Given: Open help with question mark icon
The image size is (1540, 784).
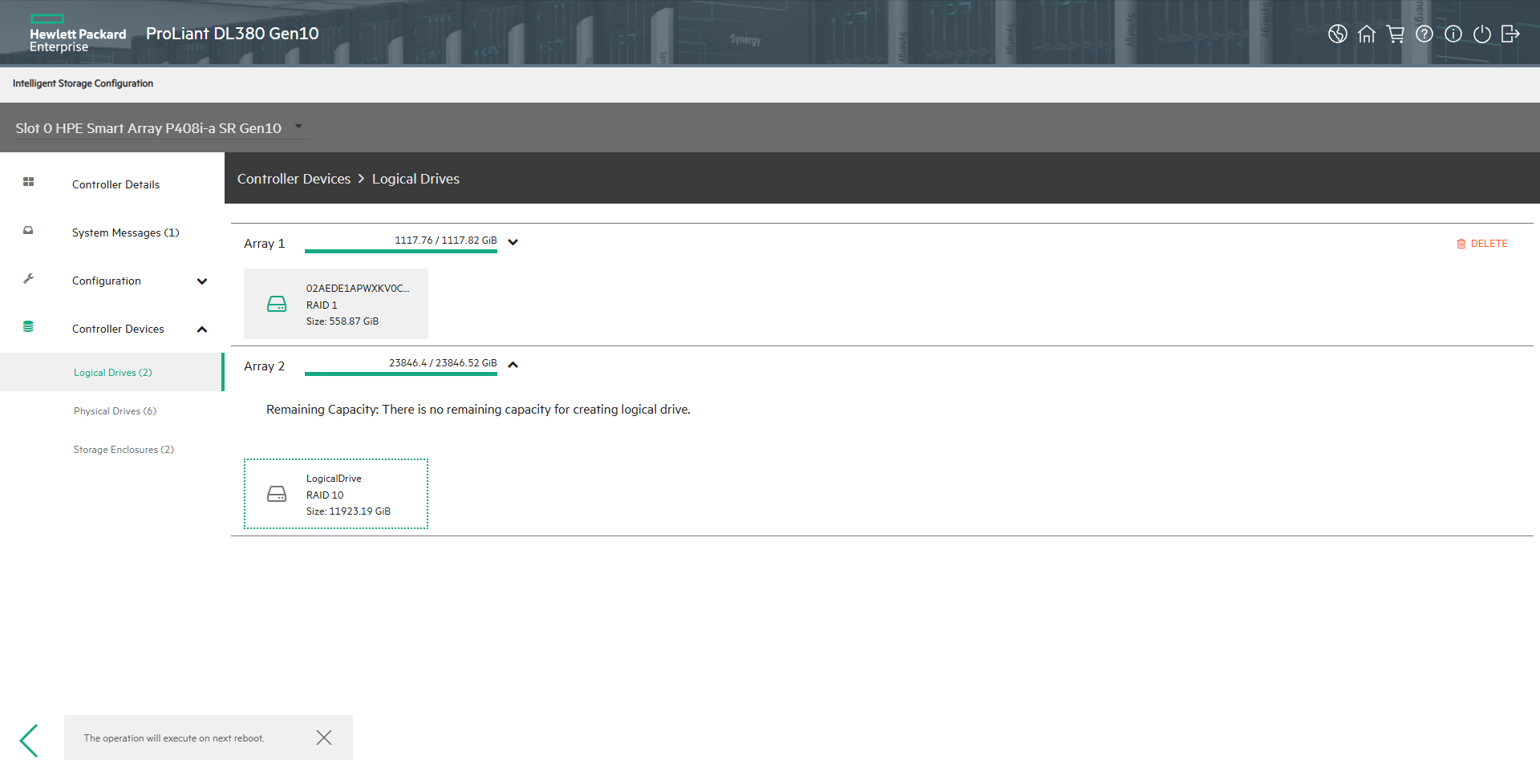Looking at the screenshot, I should [1424, 34].
